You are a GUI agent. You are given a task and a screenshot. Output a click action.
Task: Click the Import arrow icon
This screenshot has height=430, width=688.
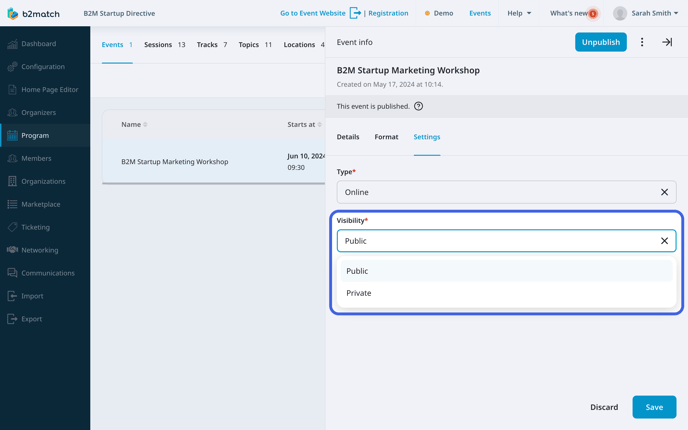pos(12,296)
